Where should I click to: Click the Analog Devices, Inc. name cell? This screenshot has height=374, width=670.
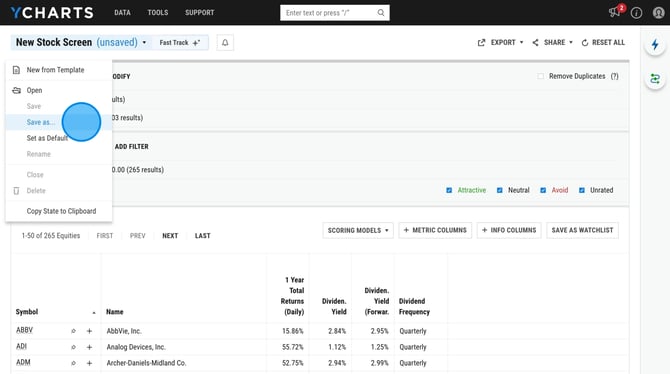[x=136, y=347]
